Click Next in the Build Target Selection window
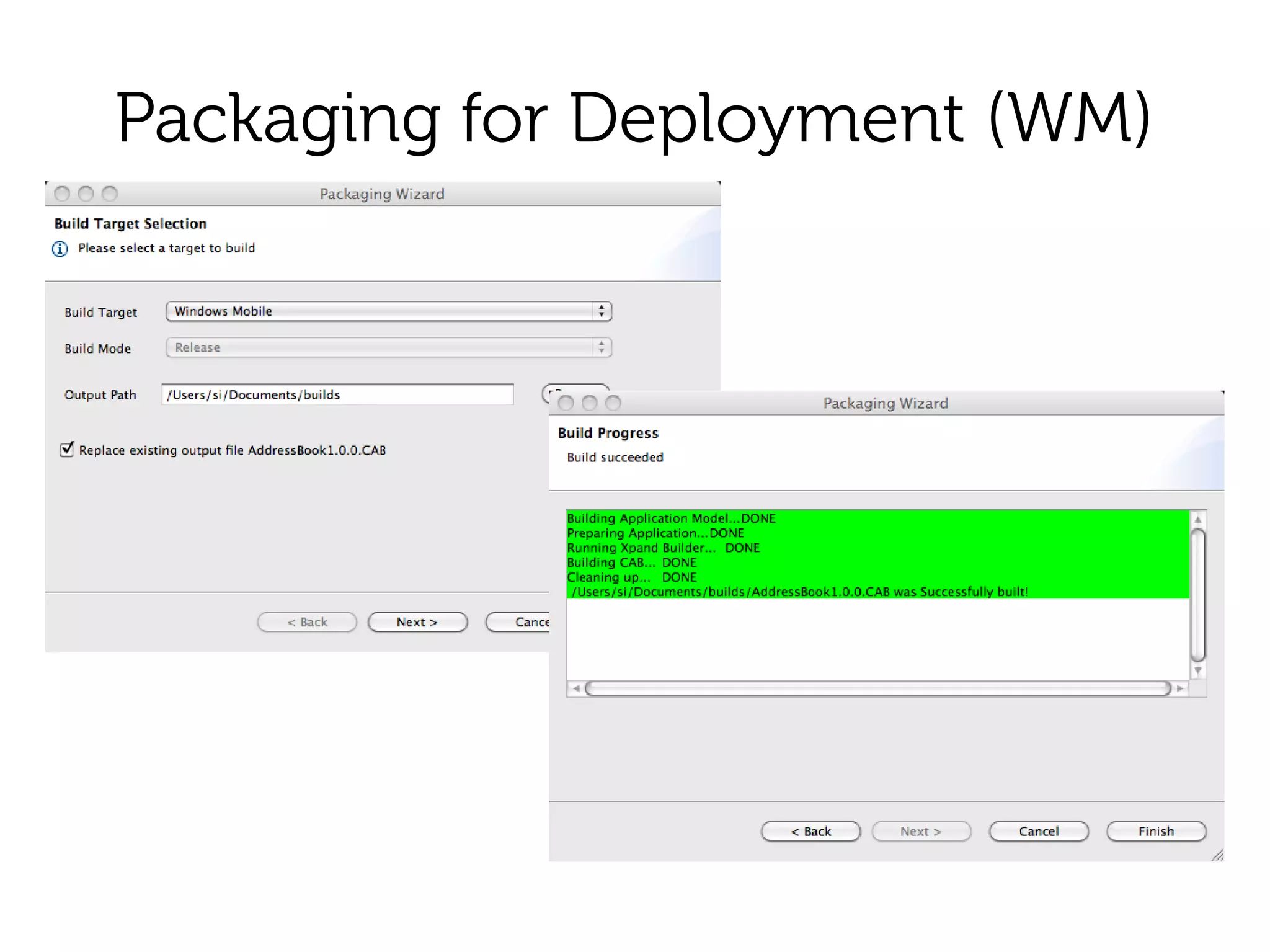Viewport: 1270px width, 952px height. (417, 622)
